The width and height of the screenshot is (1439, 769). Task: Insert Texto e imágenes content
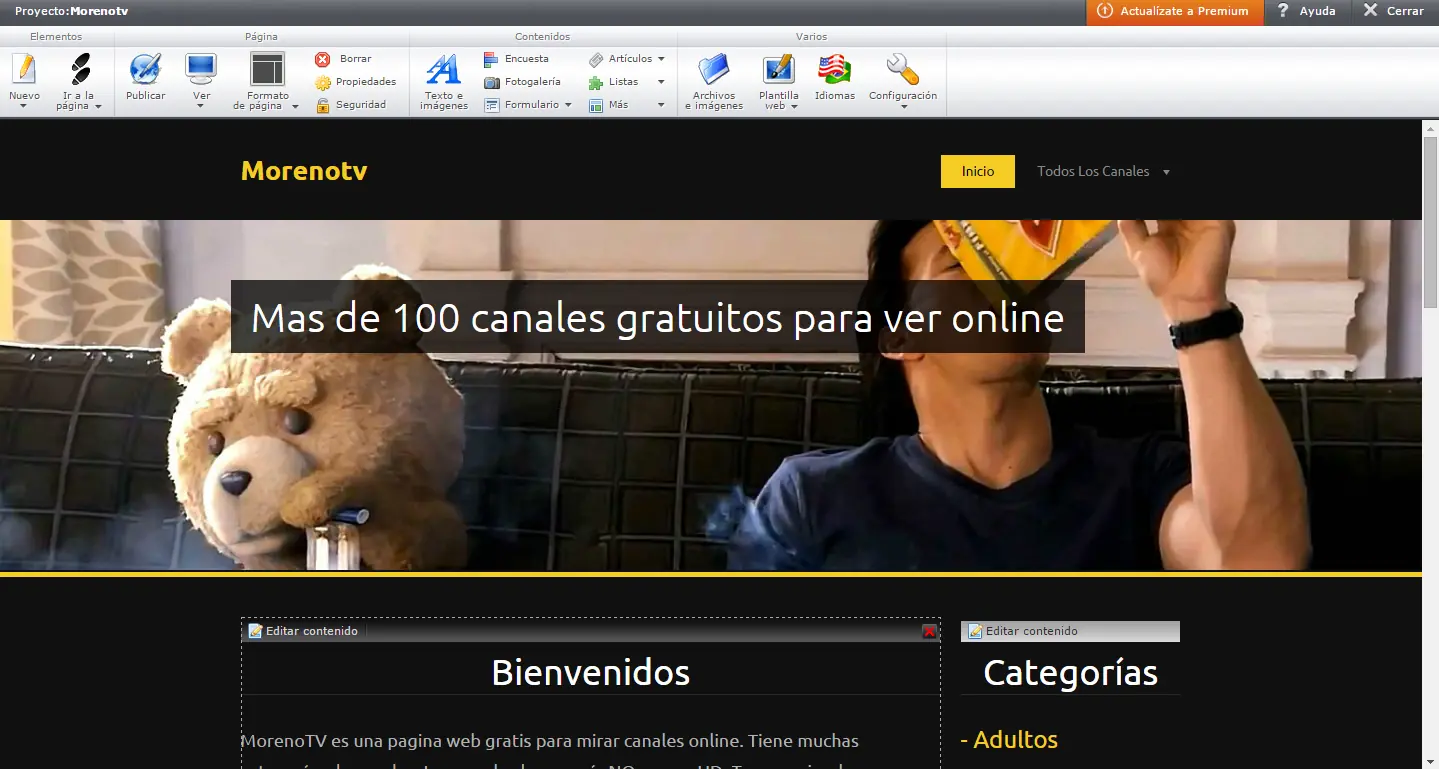point(444,82)
